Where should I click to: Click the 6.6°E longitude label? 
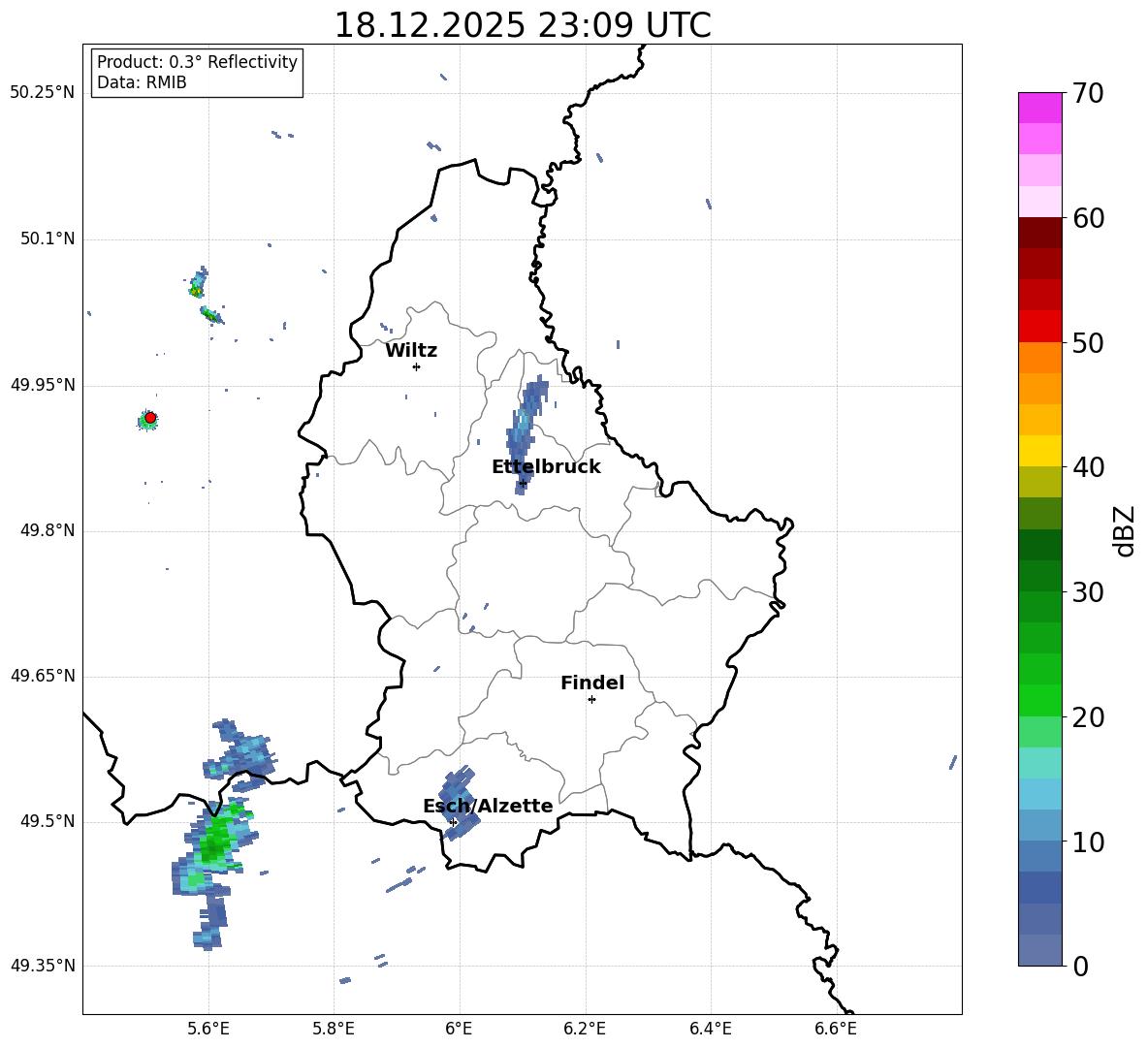[836, 1029]
